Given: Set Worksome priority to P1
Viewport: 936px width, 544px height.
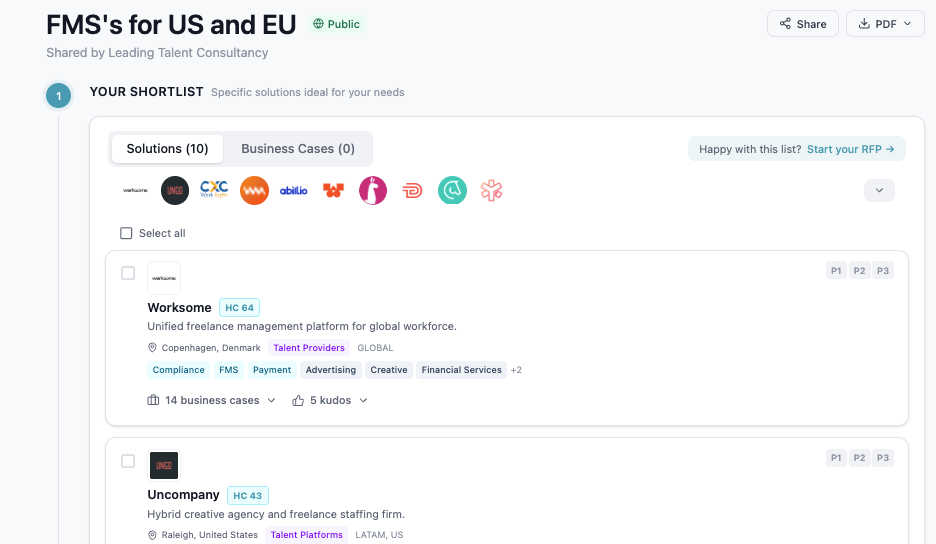Looking at the screenshot, I should pyautogui.click(x=836, y=271).
